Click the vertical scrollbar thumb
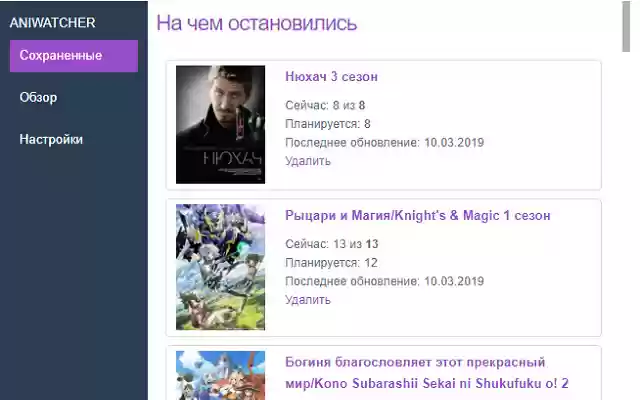Screen dimensions: 640x400 point(626,27)
